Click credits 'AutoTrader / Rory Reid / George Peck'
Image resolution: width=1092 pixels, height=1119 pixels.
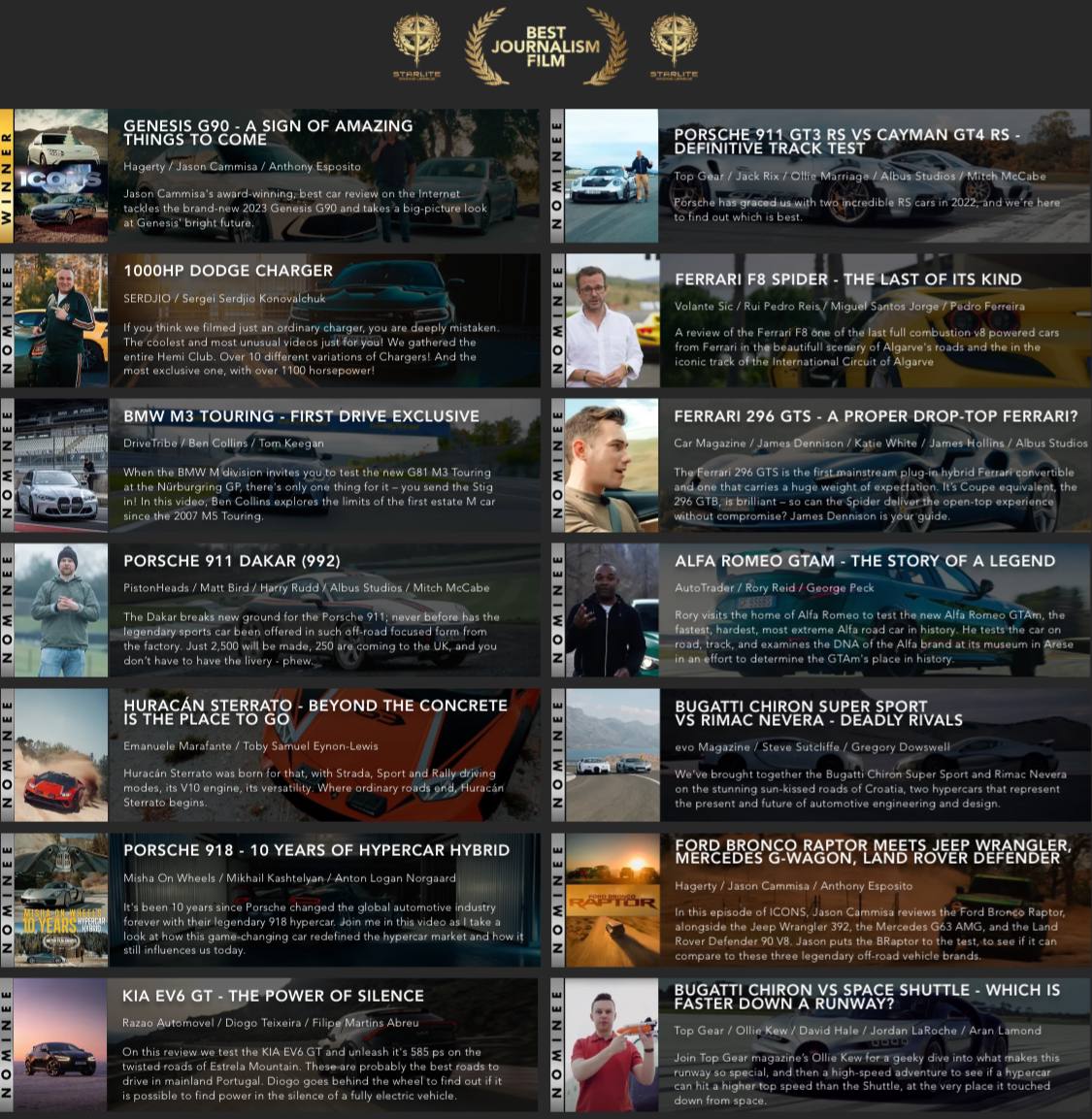775,588
